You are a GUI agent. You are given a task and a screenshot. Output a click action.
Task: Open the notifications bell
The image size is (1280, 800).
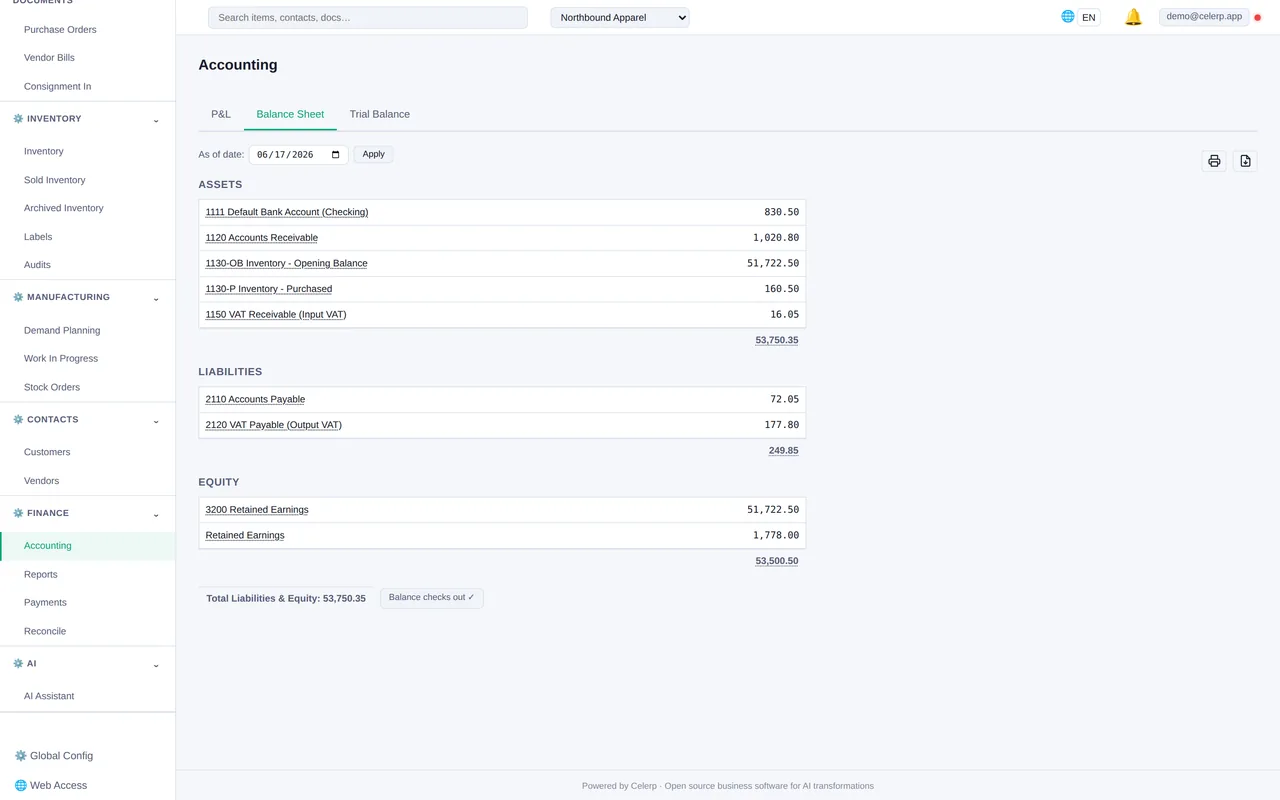pos(1133,17)
